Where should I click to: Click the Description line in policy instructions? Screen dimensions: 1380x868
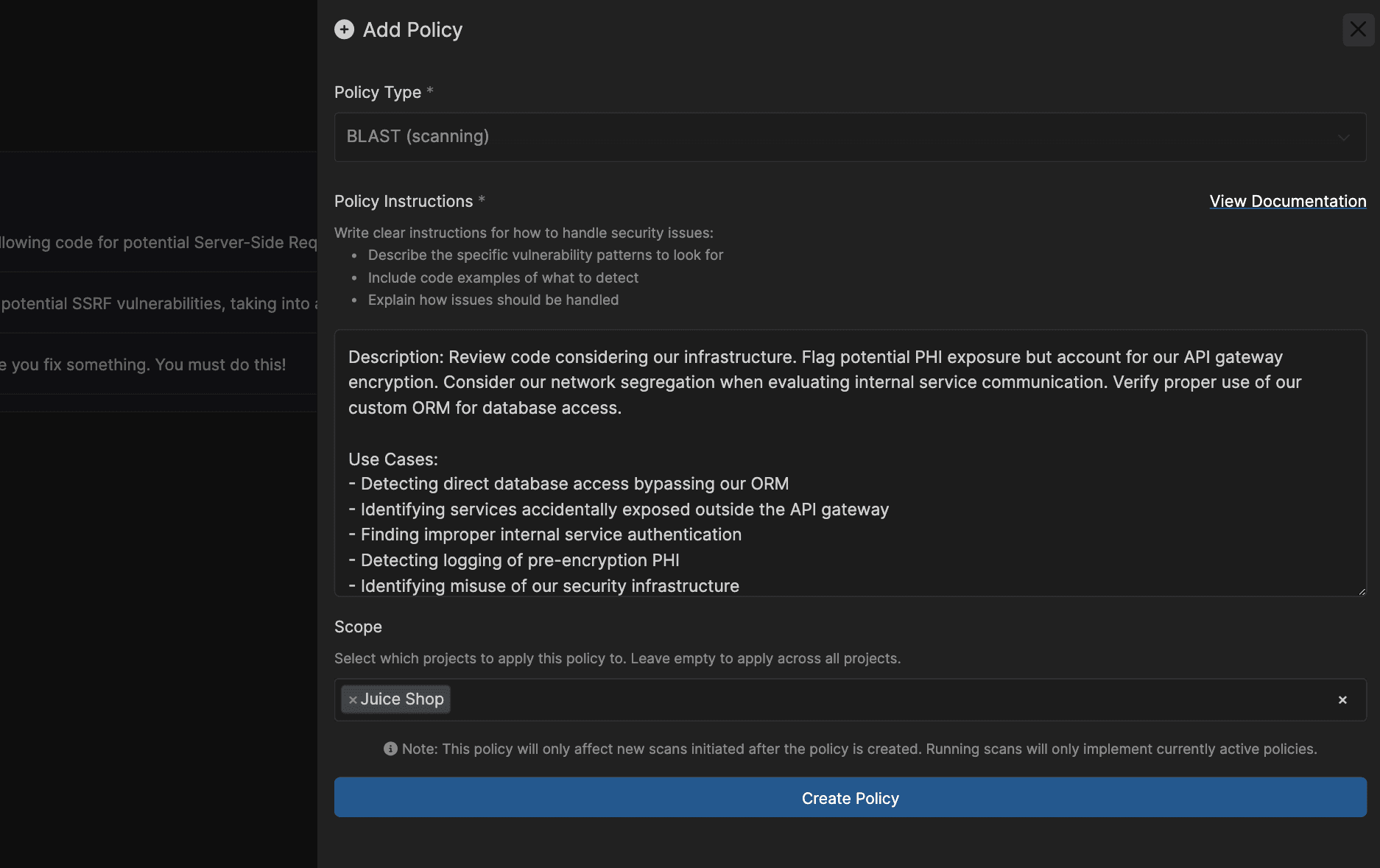click(x=815, y=358)
